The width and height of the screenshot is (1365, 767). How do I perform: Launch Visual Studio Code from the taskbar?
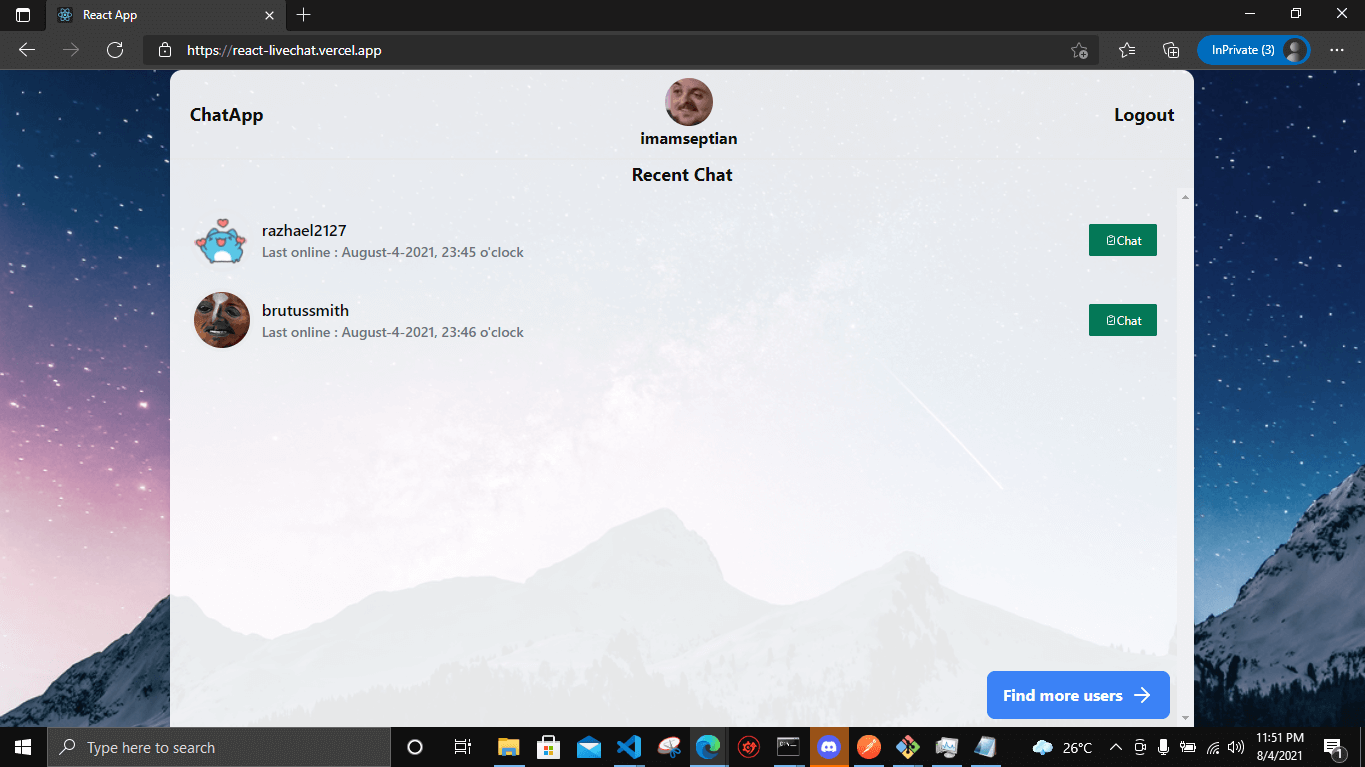pyautogui.click(x=629, y=747)
